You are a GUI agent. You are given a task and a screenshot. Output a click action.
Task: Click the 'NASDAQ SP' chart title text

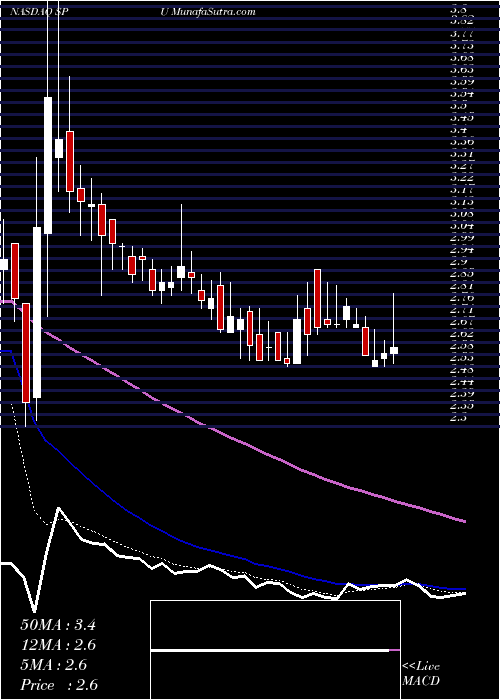38,12
